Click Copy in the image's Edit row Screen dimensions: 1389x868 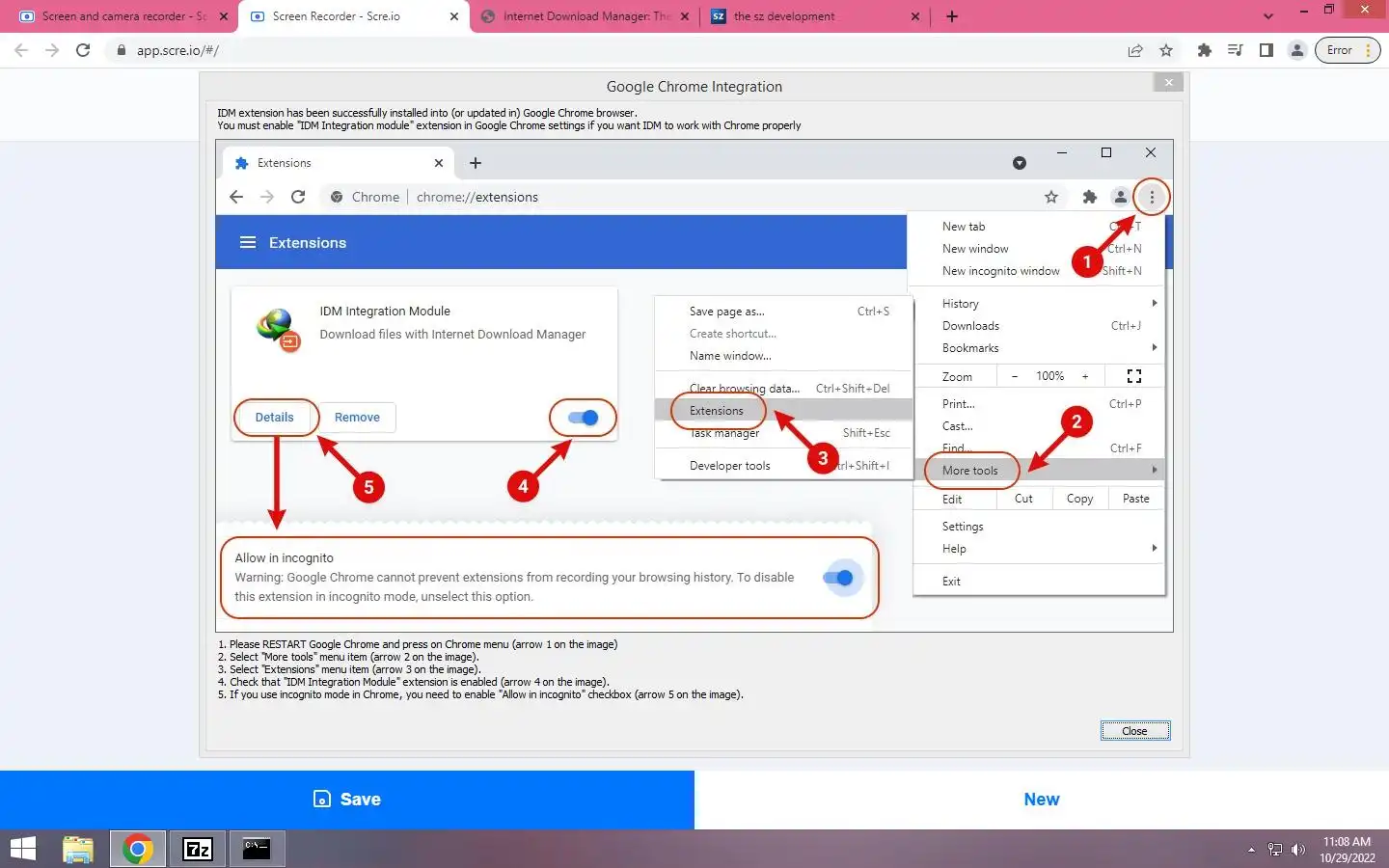pos(1079,499)
